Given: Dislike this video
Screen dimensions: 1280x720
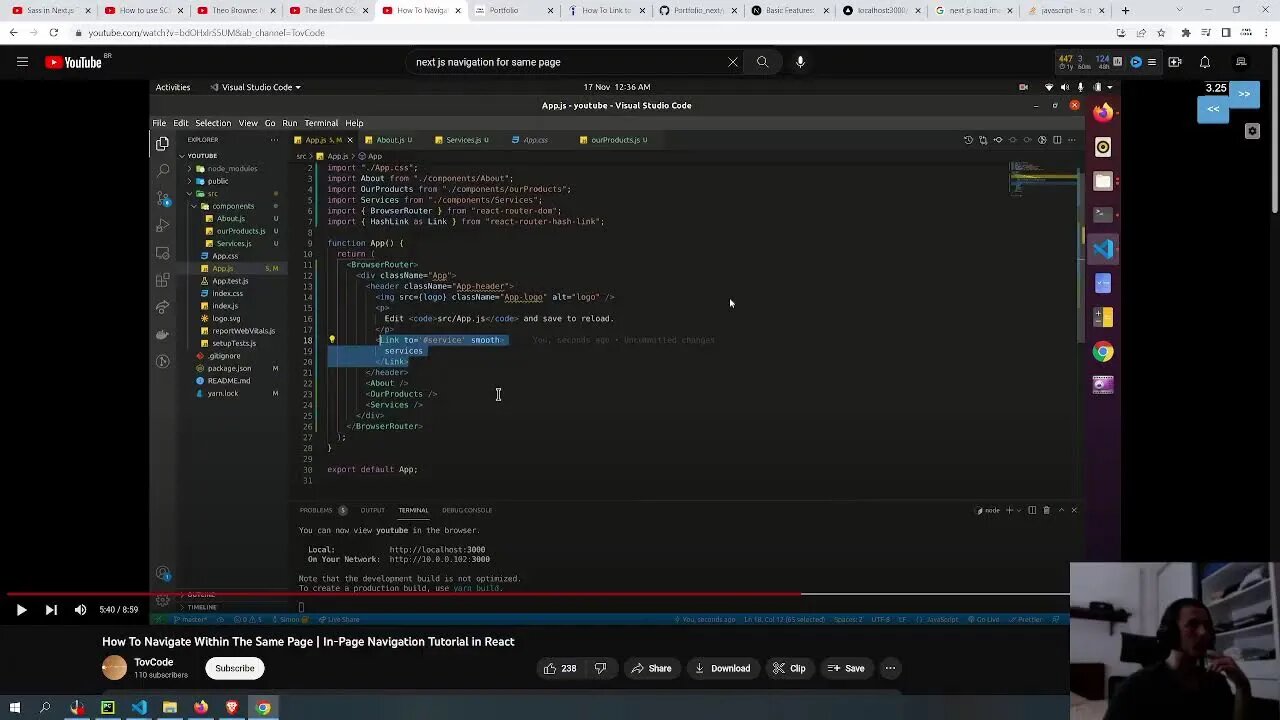Looking at the screenshot, I should click(601, 668).
